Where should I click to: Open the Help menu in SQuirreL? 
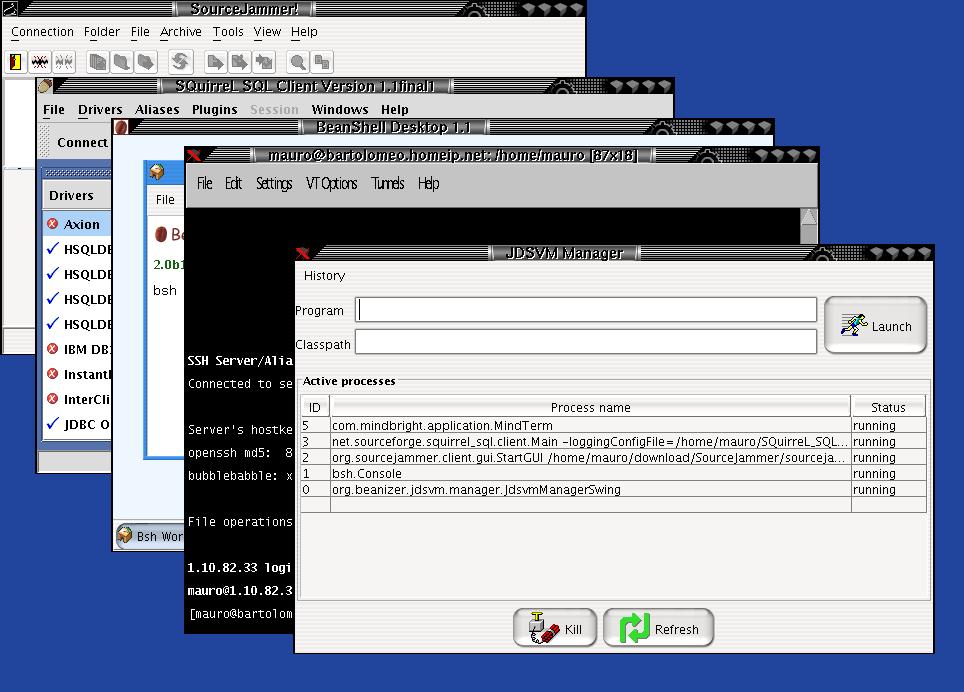pos(394,109)
